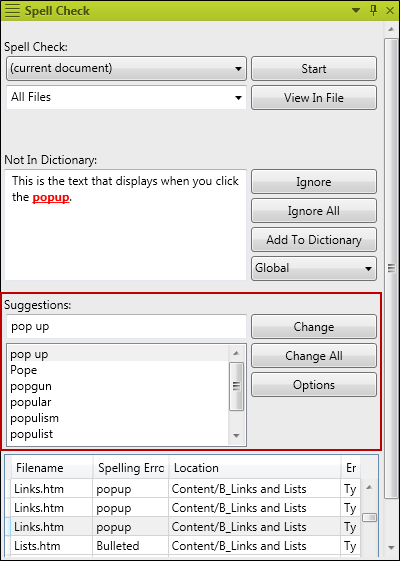The height and width of the screenshot is (561, 400).
Task: Click suggestions list scroll down arrow
Action: pyautogui.click(x=236, y=435)
